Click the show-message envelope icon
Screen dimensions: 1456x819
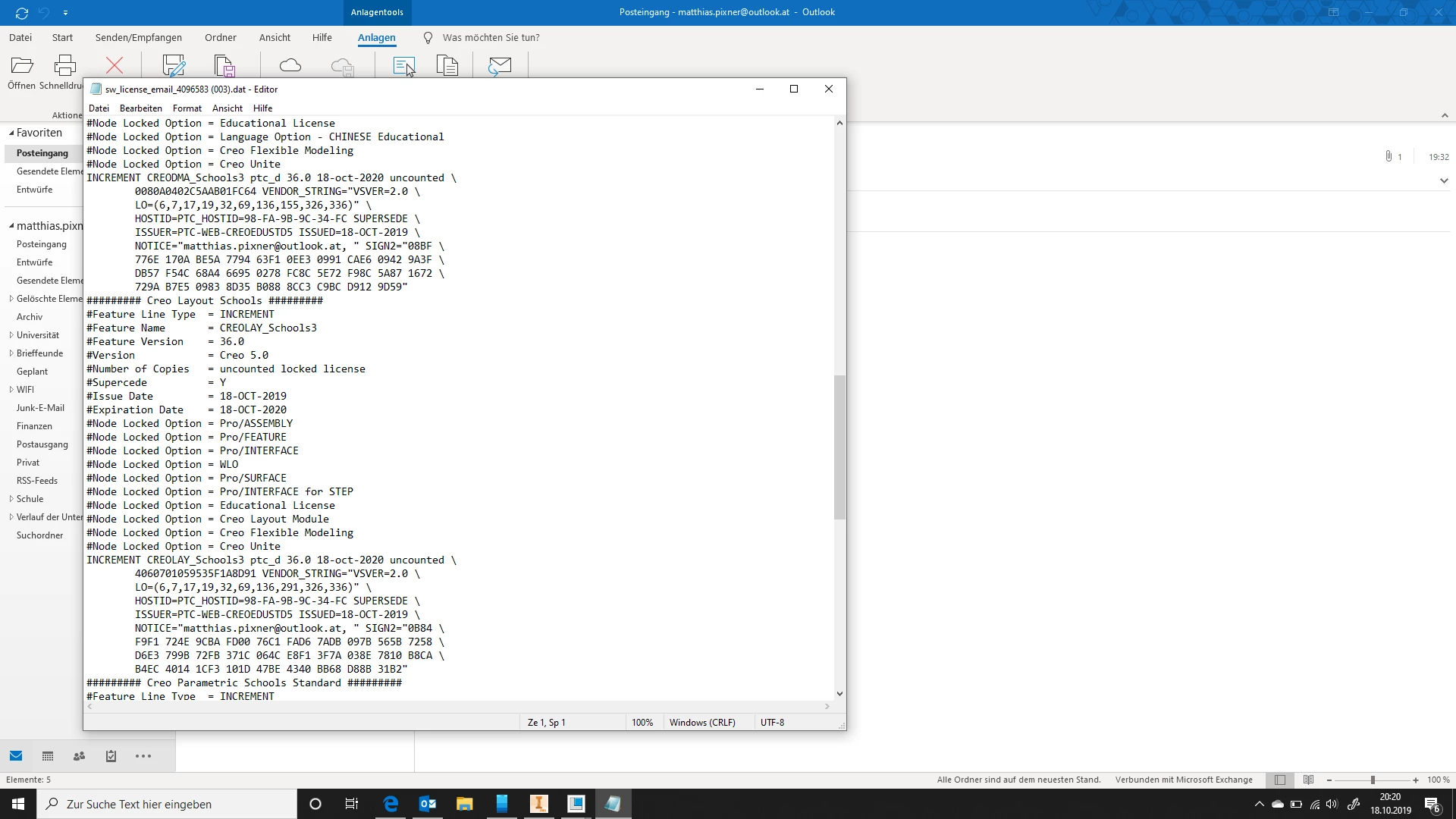(500, 66)
